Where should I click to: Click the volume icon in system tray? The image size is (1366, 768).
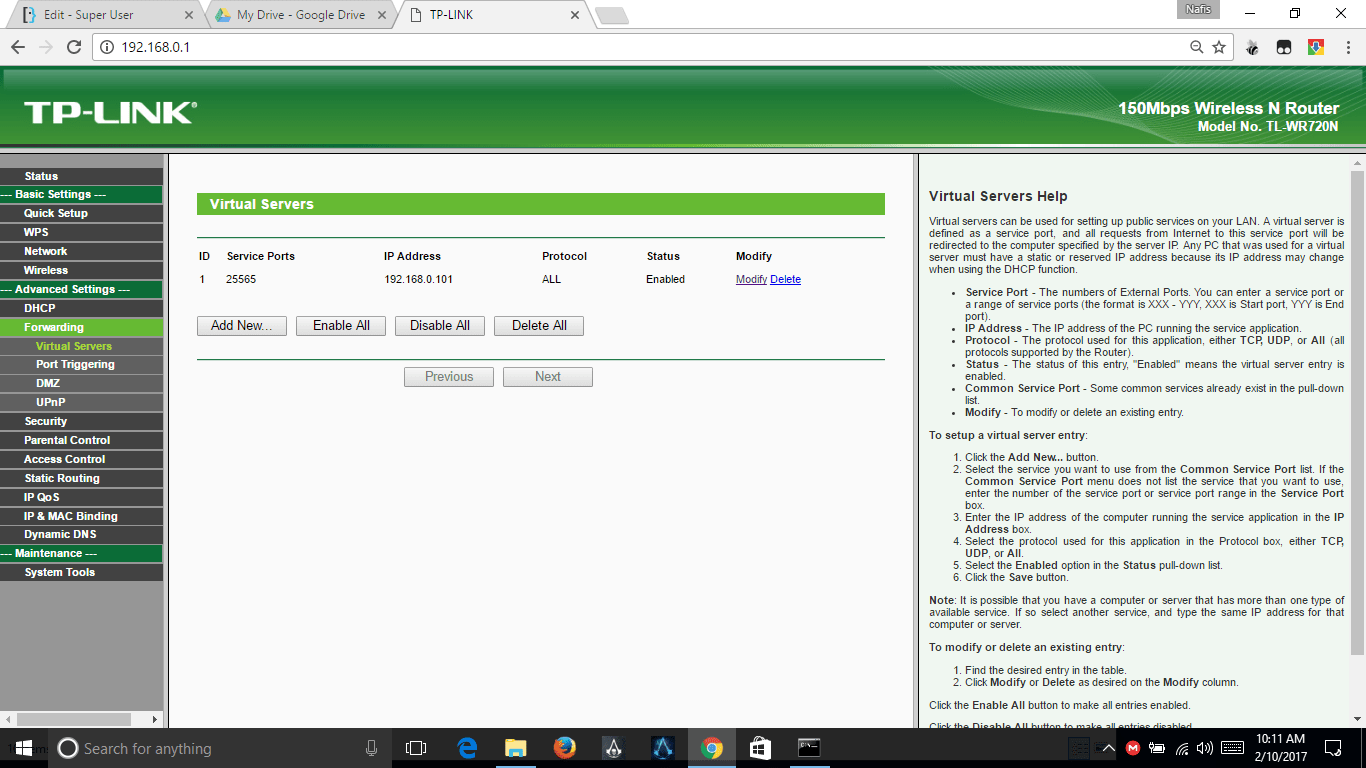[1205, 748]
